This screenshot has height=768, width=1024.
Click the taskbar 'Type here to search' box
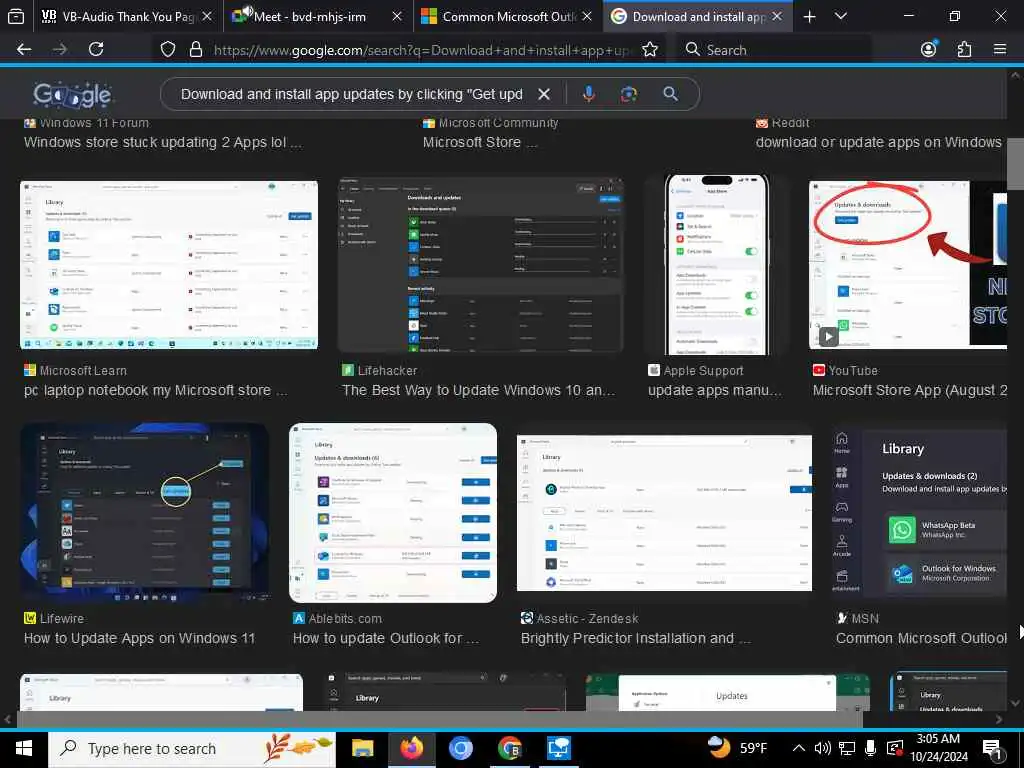tap(191, 748)
